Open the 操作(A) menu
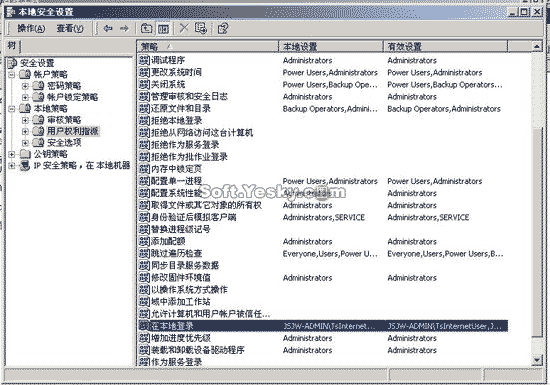 coord(31,28)
